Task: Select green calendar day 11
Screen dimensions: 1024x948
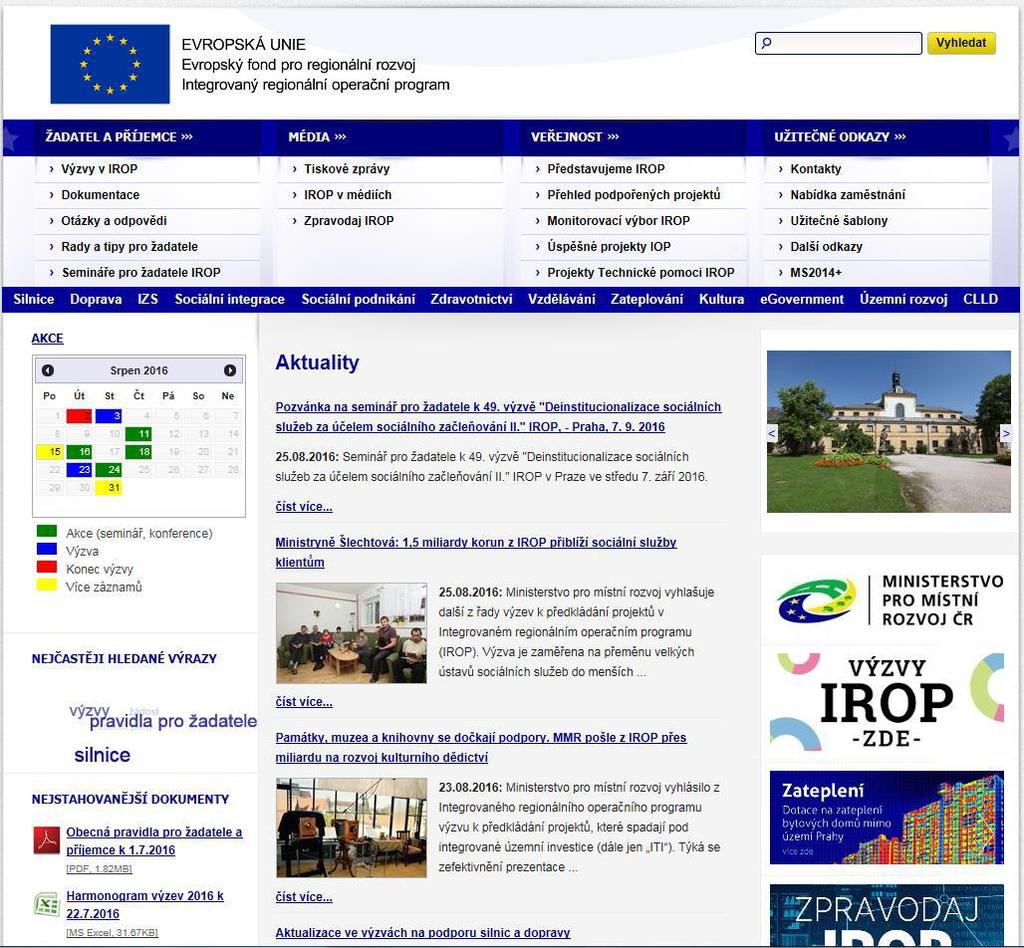Action: [138, 434]
